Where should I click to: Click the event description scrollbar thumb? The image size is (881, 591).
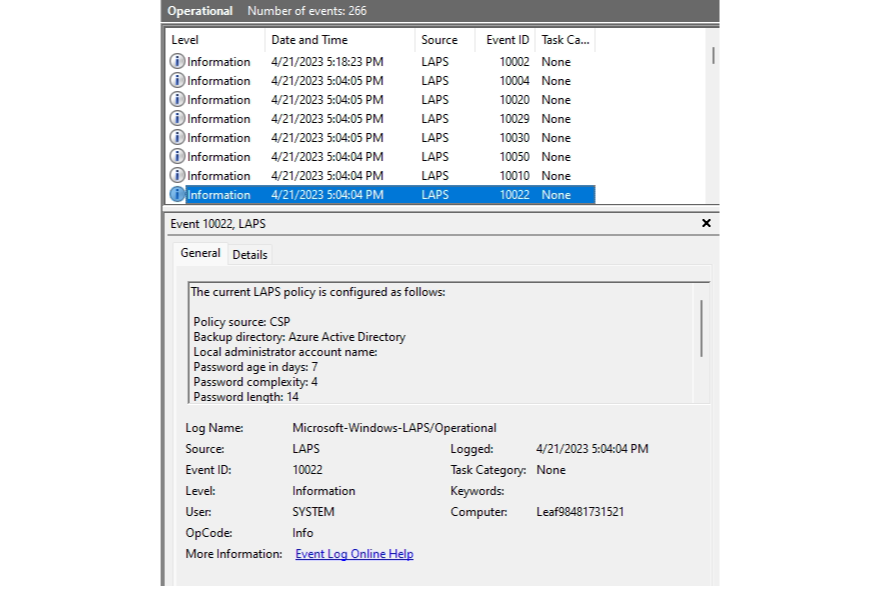pyautogui.click(x=701, y=329)
